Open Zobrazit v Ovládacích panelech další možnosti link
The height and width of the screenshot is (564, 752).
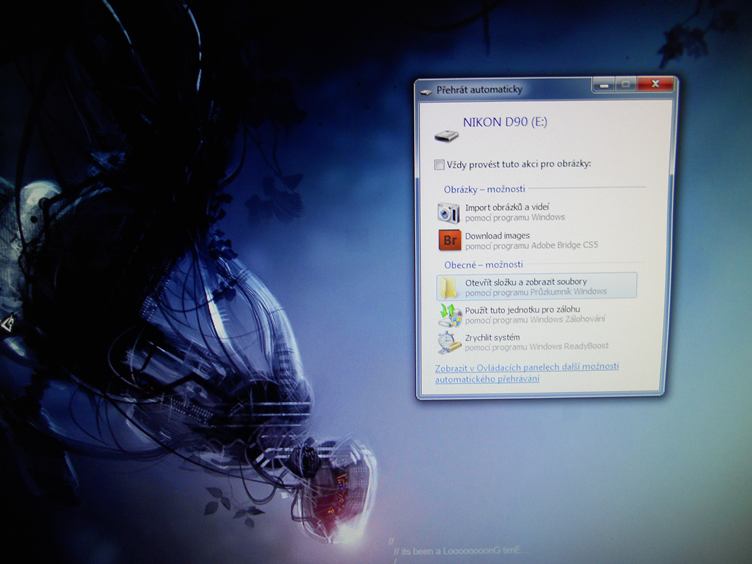tap(527, 373)
